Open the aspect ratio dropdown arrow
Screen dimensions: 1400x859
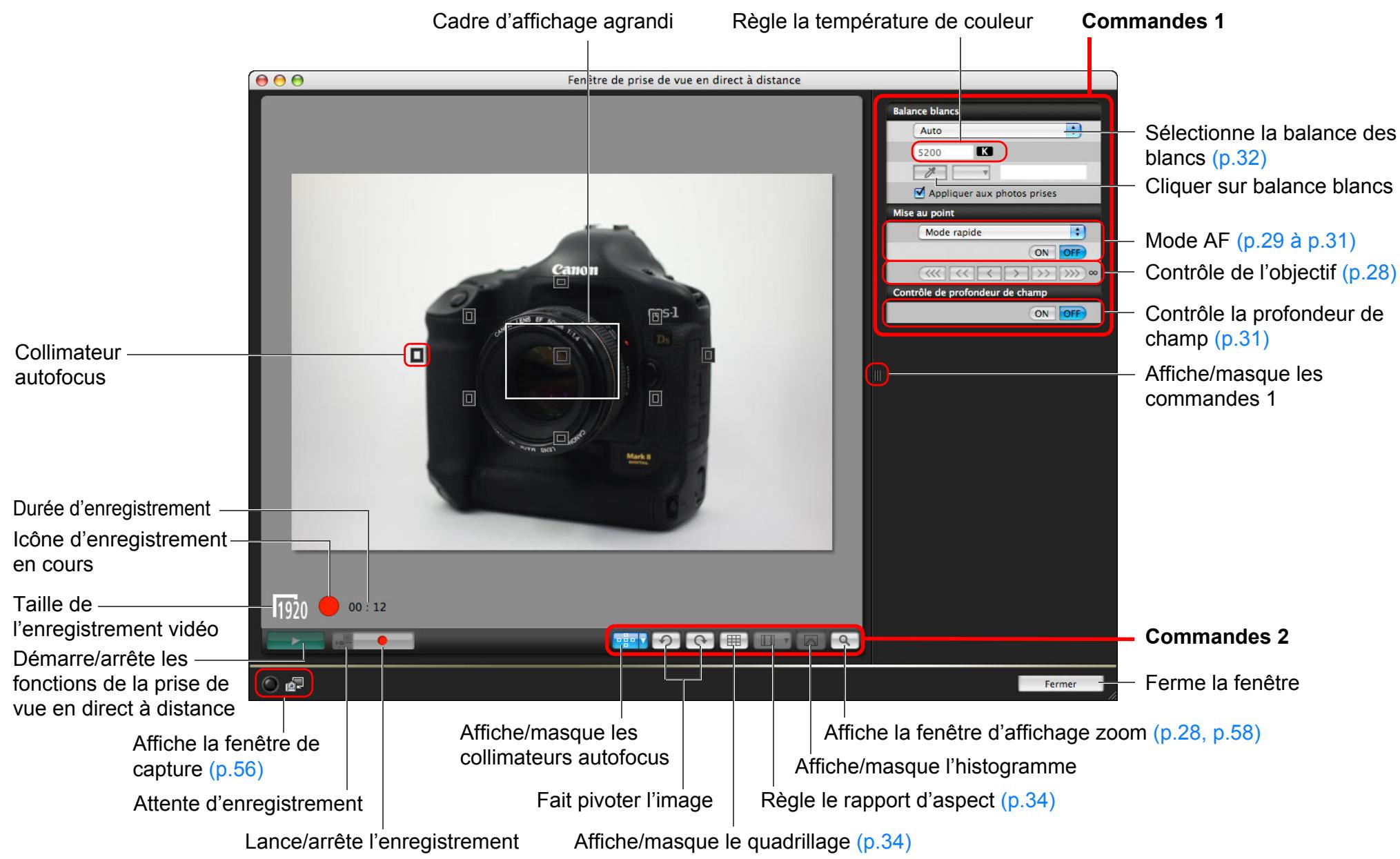click(787, 640)
